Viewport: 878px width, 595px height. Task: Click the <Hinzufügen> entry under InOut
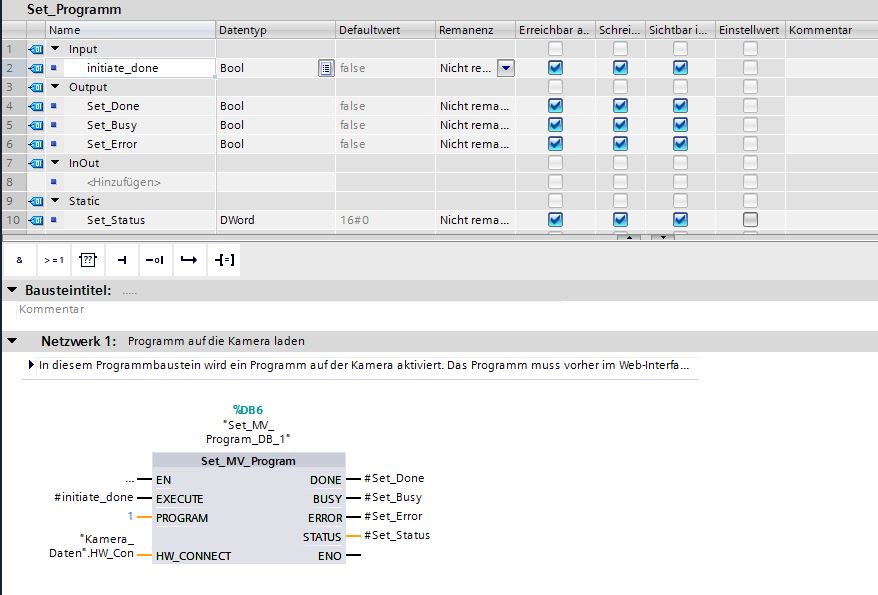click(124, 182)
